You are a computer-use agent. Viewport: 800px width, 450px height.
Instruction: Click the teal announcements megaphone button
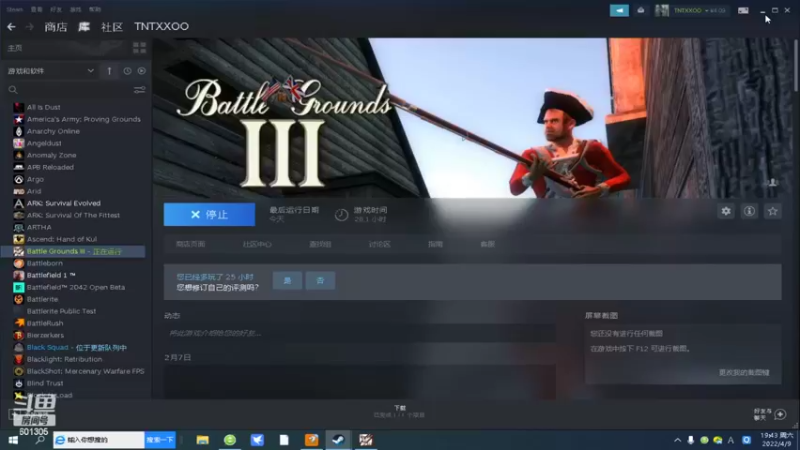click(x=619, y=10)
